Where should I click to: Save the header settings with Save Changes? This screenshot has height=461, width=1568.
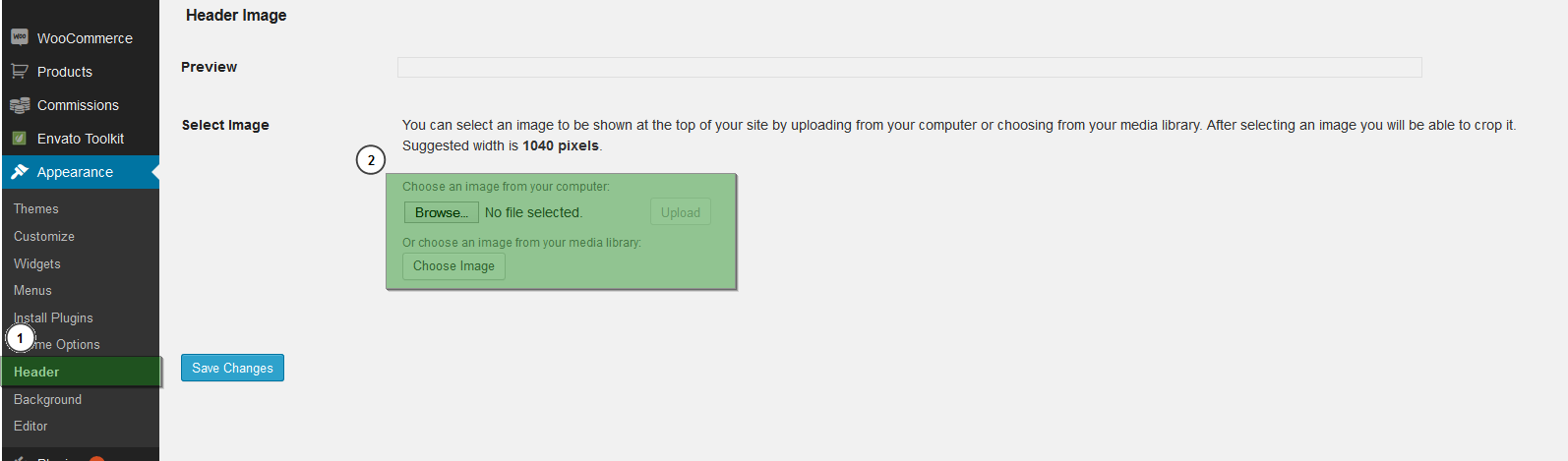[x=232, y=368]
